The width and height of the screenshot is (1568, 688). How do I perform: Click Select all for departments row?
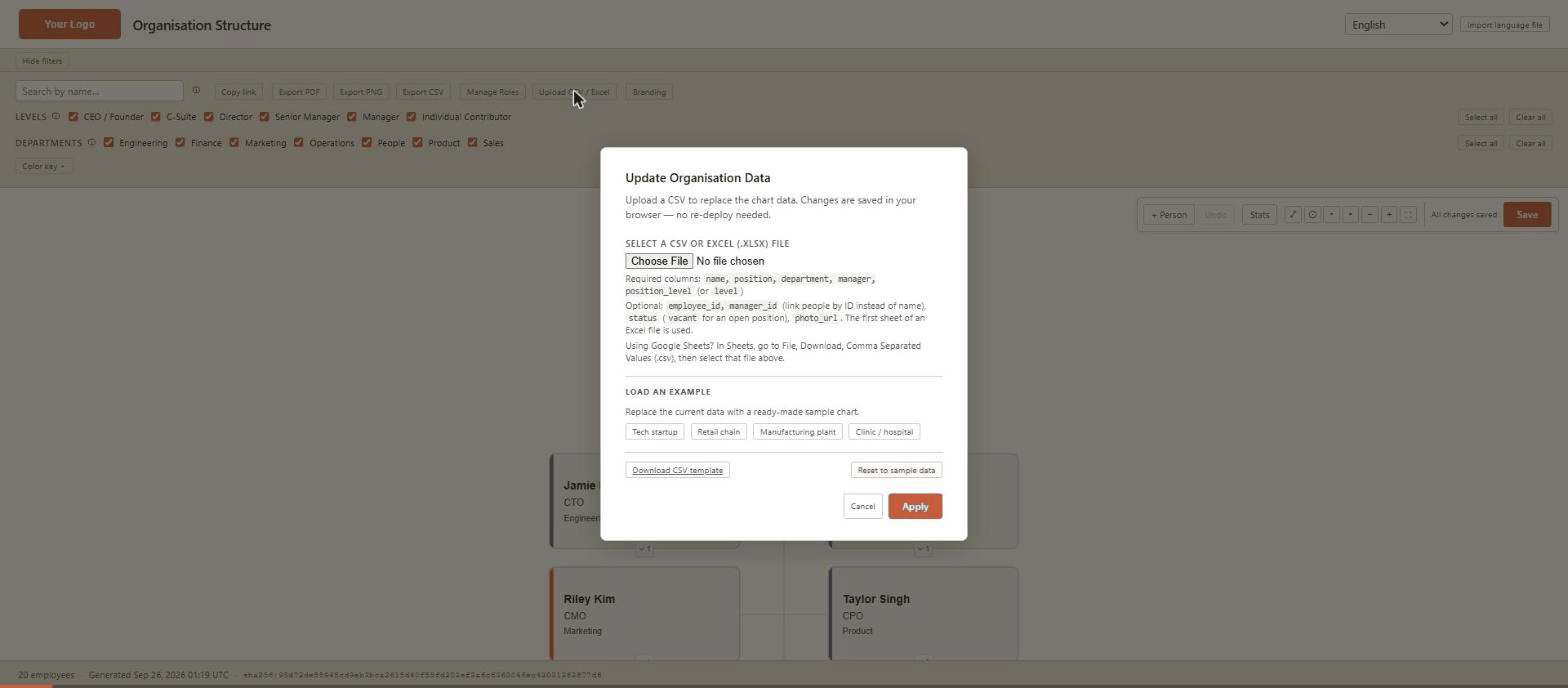coord(1481,143)
